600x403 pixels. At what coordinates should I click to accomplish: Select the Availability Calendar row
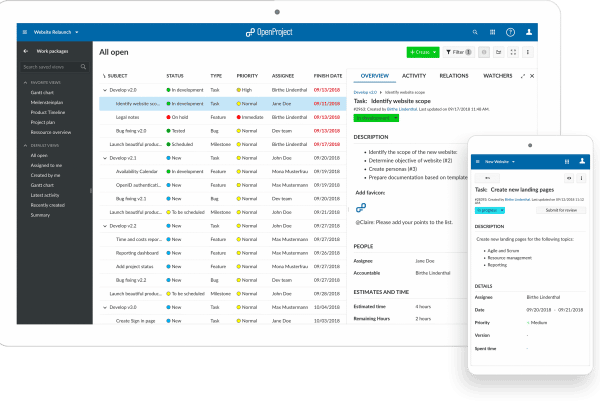click(x=223, y=171)
